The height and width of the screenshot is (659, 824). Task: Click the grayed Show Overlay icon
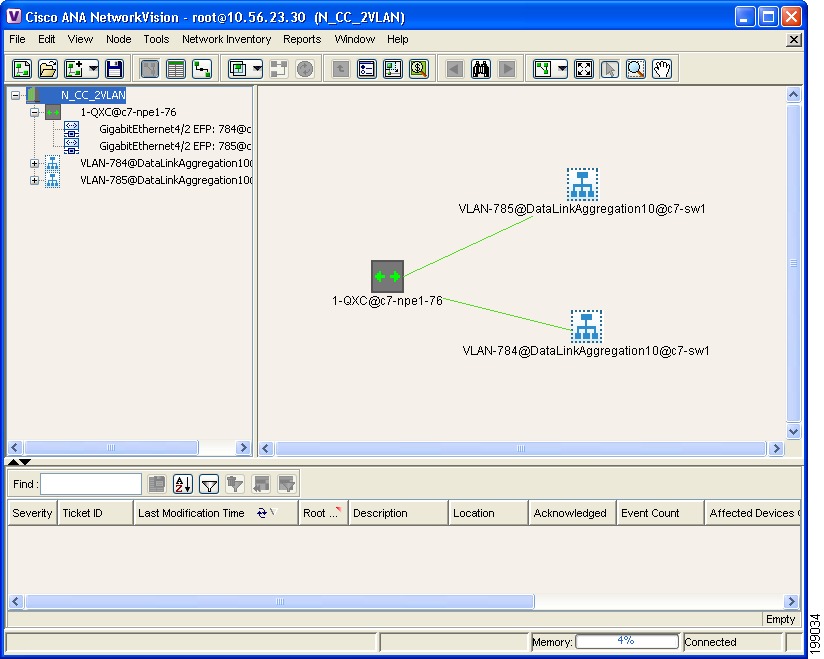(x=279, y=69)
